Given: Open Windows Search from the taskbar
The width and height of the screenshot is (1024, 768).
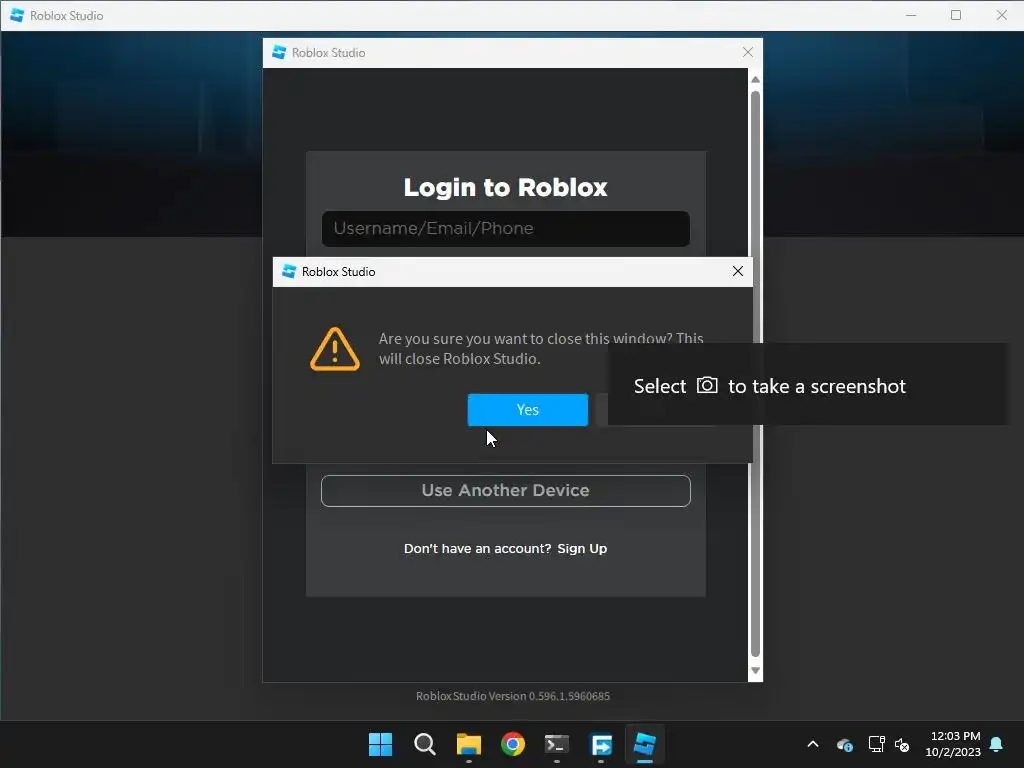Looking at the screenshot, I should 424,744.
